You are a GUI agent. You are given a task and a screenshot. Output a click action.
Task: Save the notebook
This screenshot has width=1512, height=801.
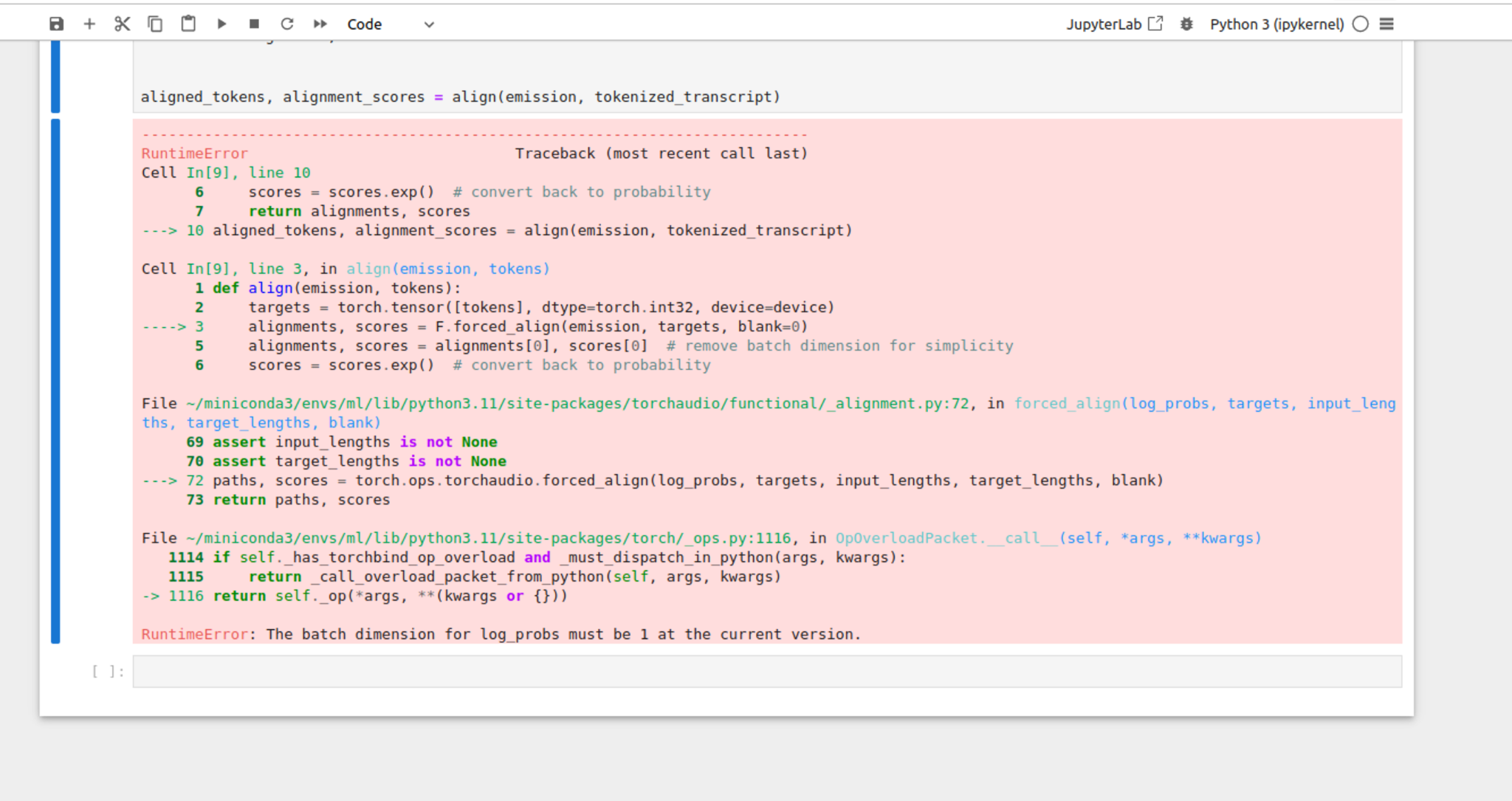point(56,24)
